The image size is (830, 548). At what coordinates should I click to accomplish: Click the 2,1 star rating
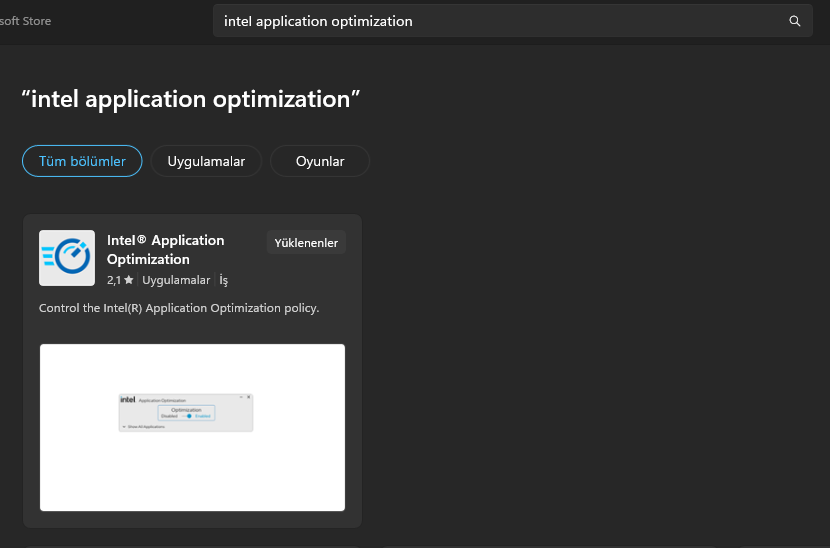pos(120,280)
